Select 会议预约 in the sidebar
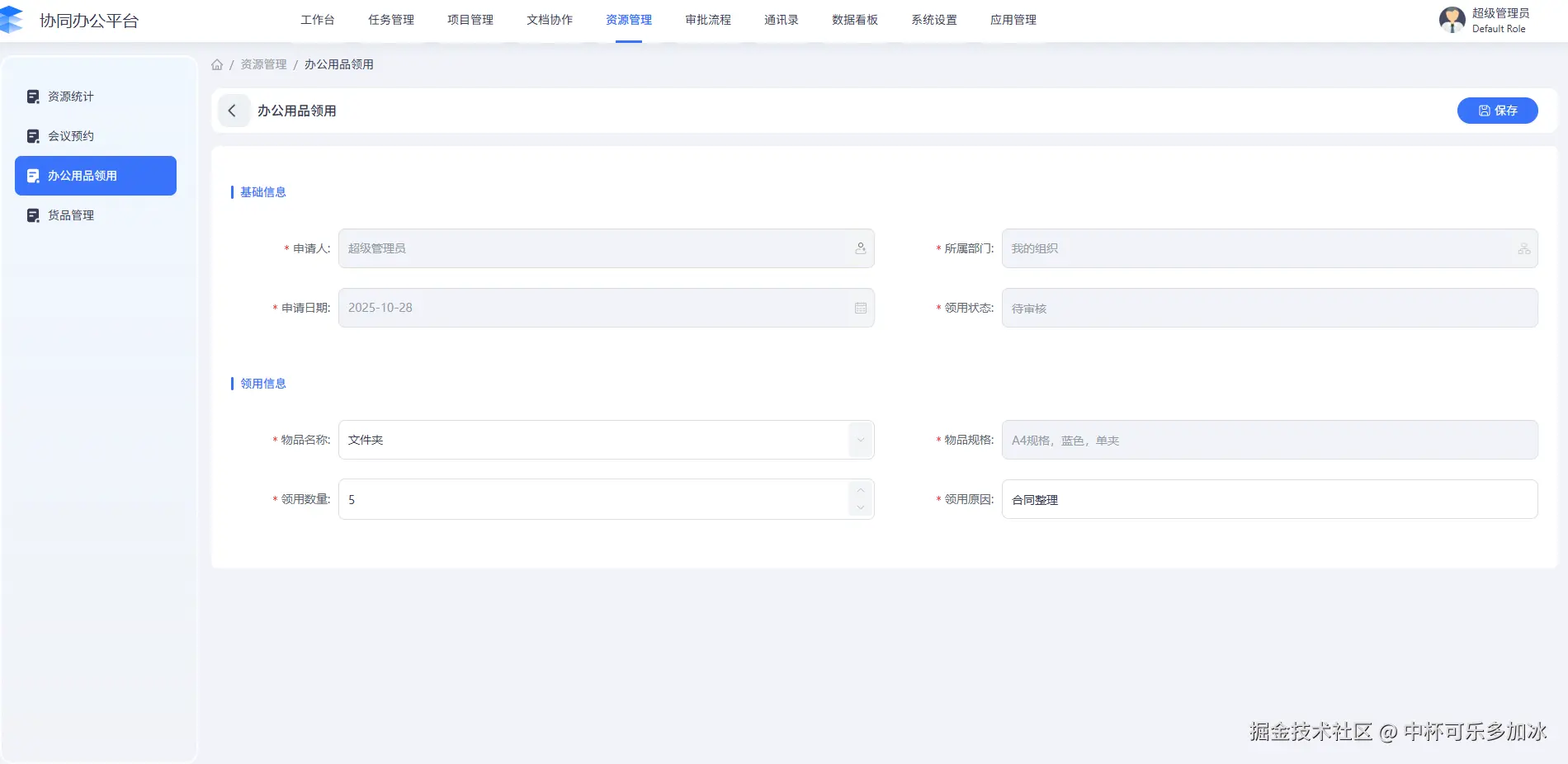The height and width of the screenshot is (764, 1568). pos(71,136)
